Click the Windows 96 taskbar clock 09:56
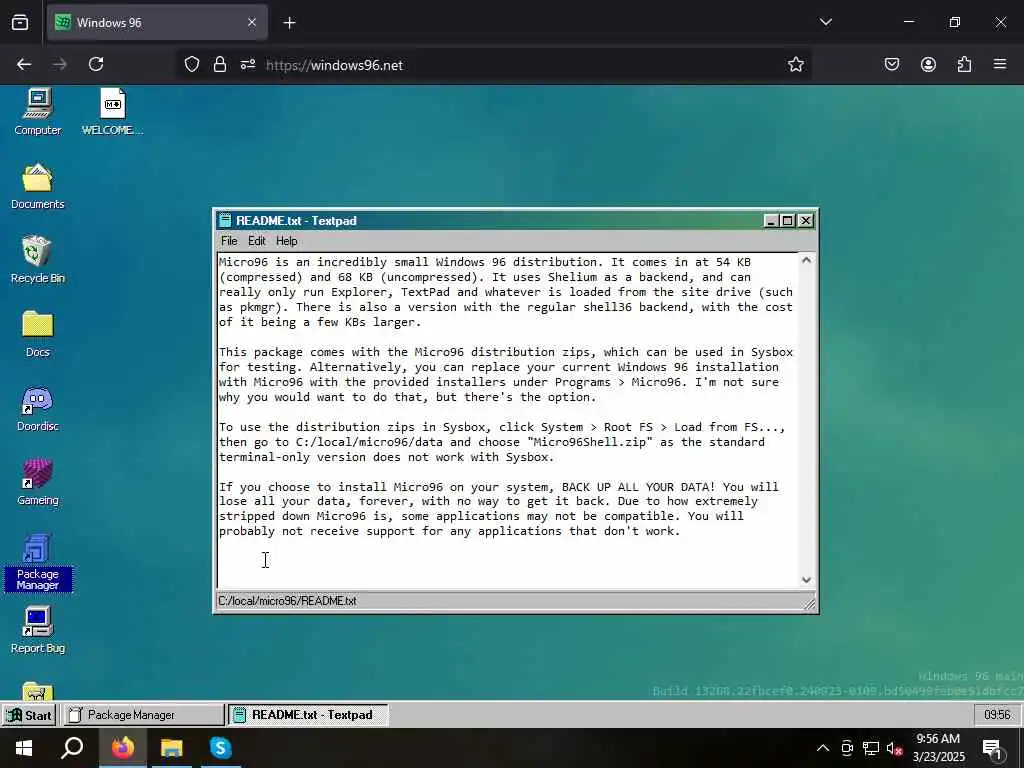 tap(997, 715)
